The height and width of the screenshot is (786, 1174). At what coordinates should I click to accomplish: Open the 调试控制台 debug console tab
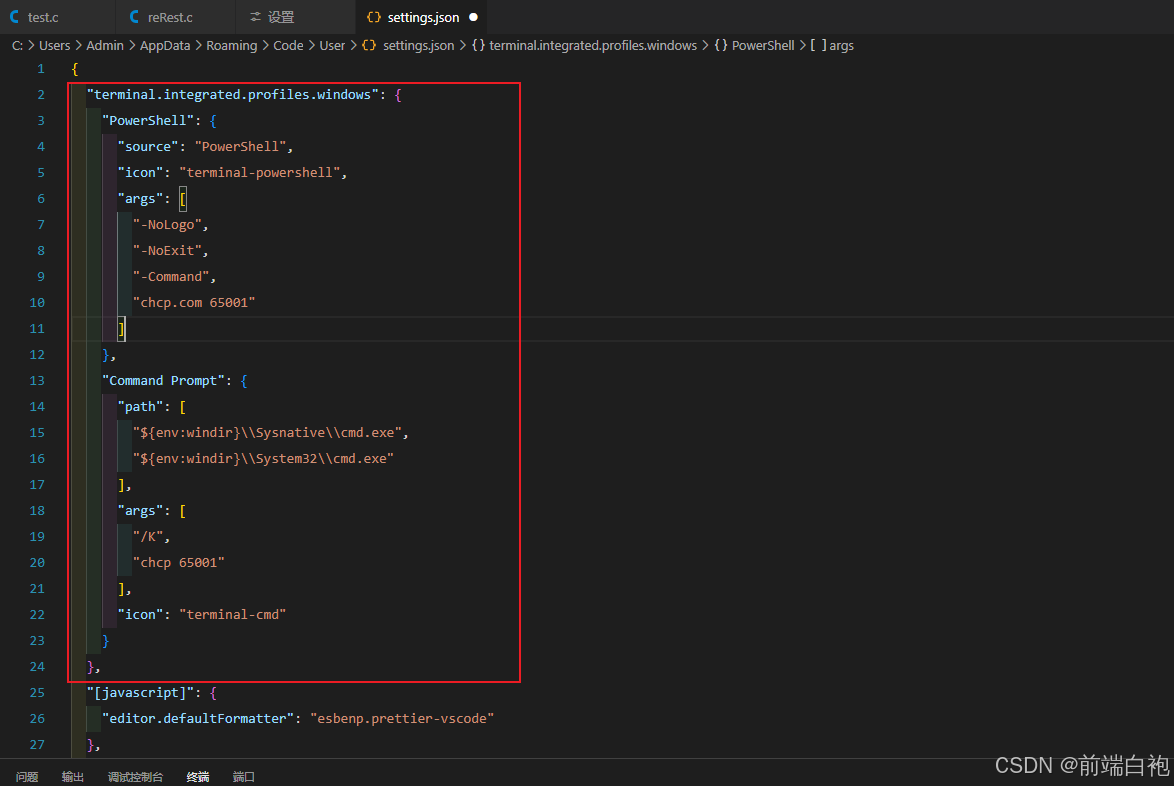click(135, 777)
